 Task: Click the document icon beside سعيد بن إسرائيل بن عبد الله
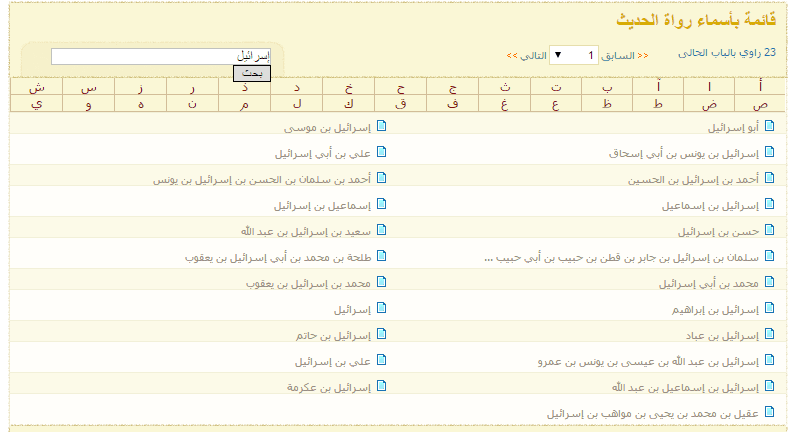point(380,231)
